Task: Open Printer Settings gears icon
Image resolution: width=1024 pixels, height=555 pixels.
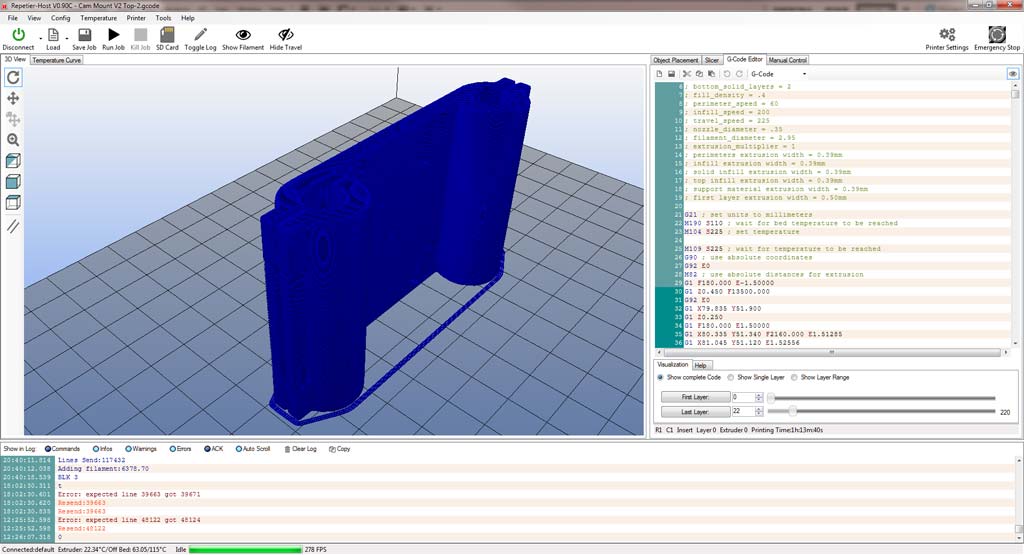Action: click(x=947, y=34)
